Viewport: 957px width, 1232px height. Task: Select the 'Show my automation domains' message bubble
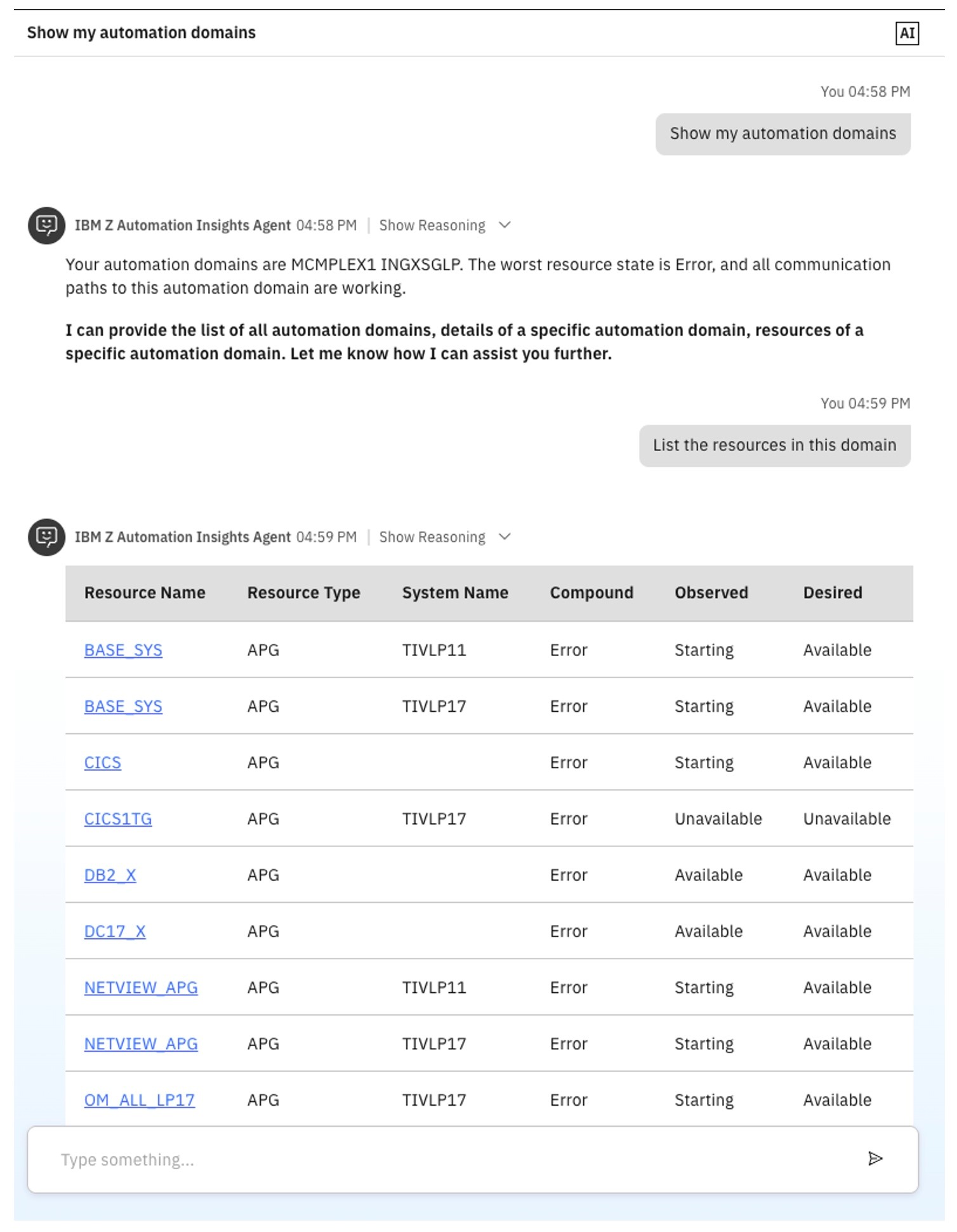(782, 134)
